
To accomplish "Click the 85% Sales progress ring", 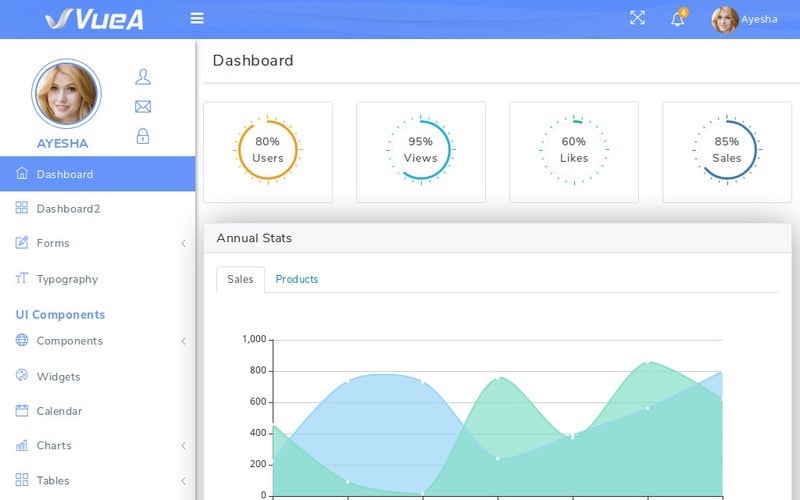I will tap(727, 150).
